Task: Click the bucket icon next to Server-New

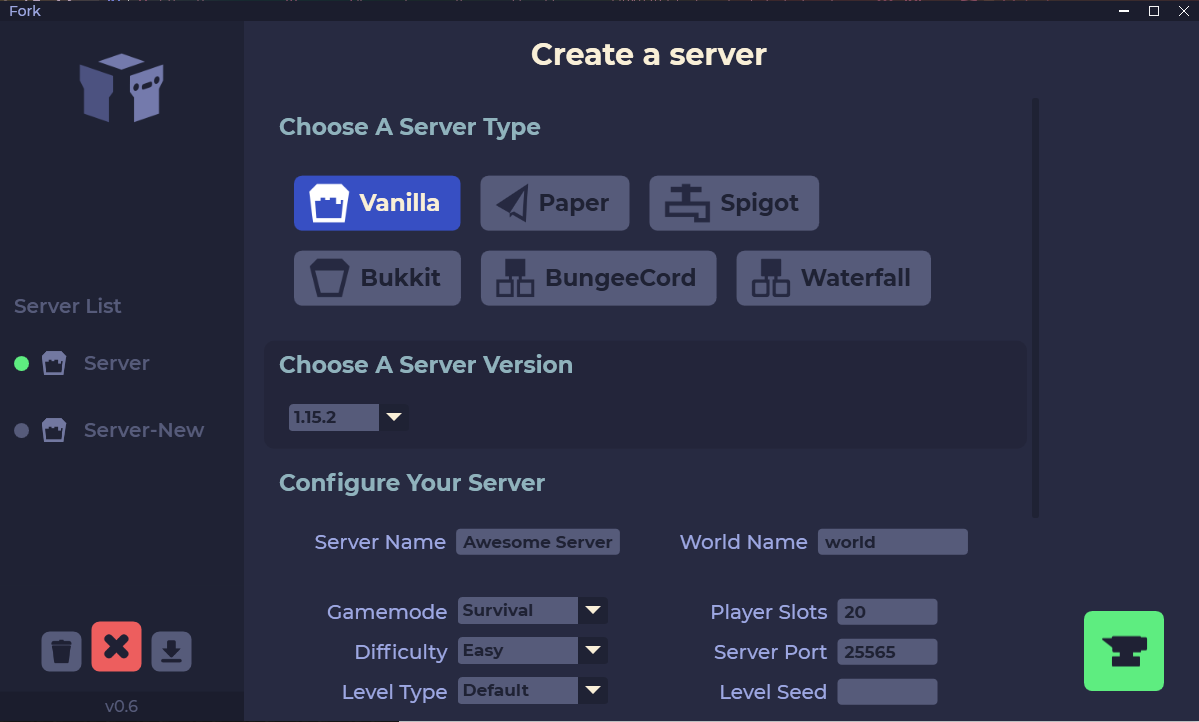Action: [54, 430]
